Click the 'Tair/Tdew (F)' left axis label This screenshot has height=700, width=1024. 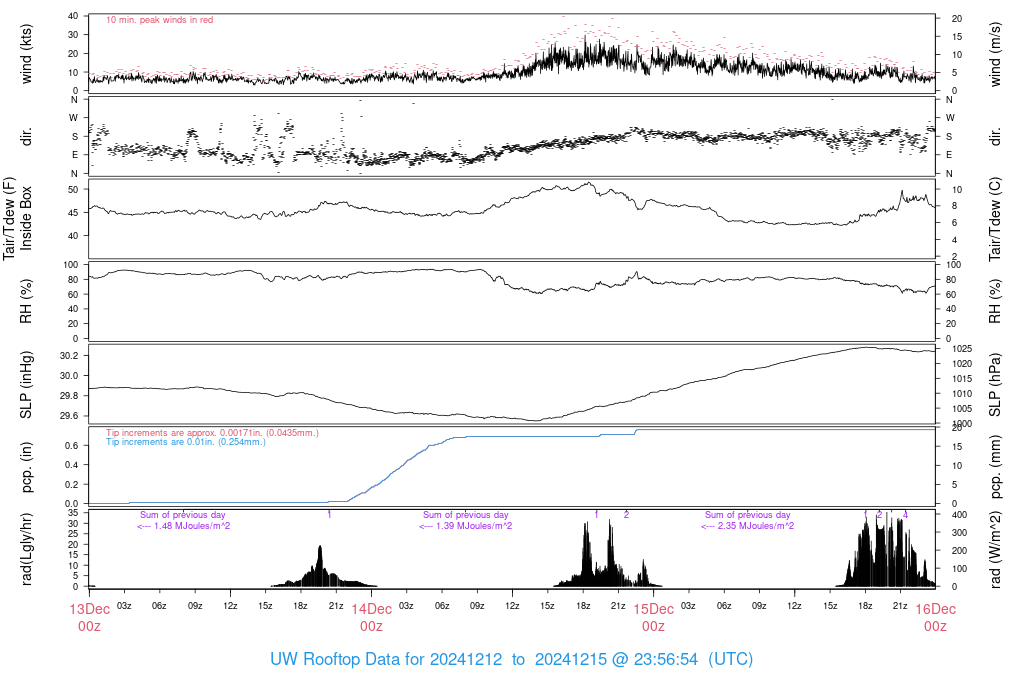click(x=9, y=218)
